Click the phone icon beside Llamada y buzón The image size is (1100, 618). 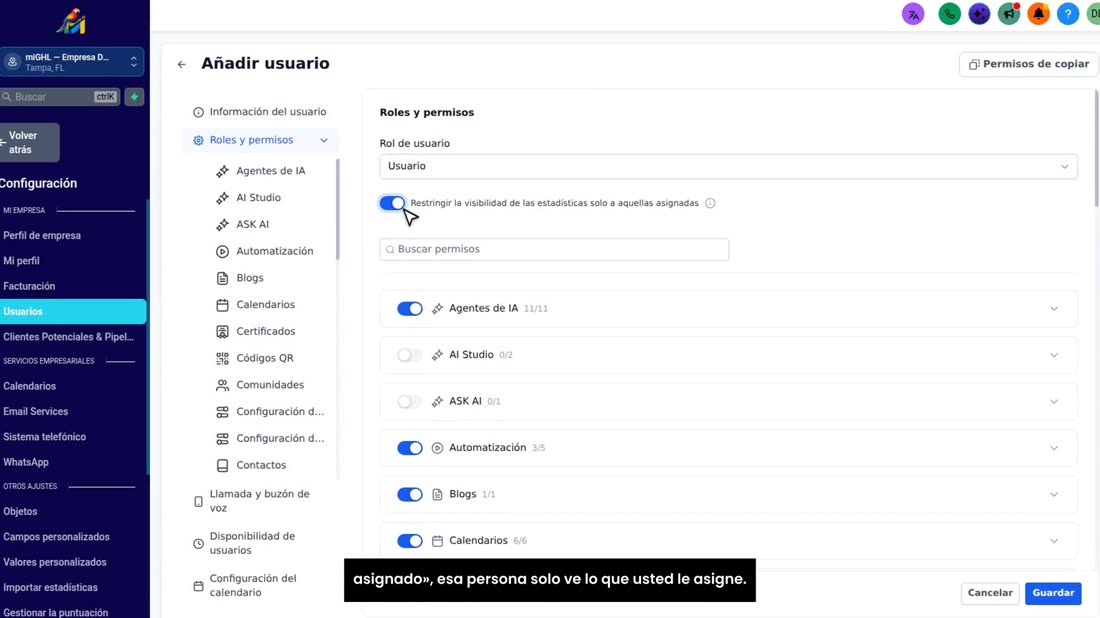click(x=199, y=502)
